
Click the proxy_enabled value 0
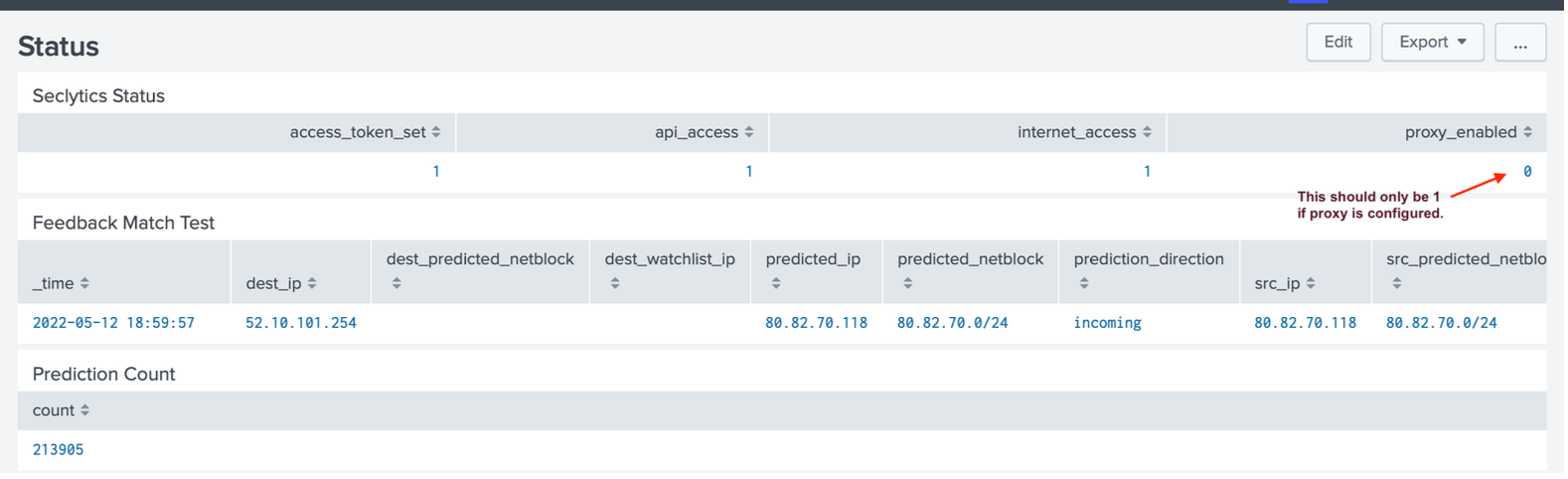[x=1527, y=172]
